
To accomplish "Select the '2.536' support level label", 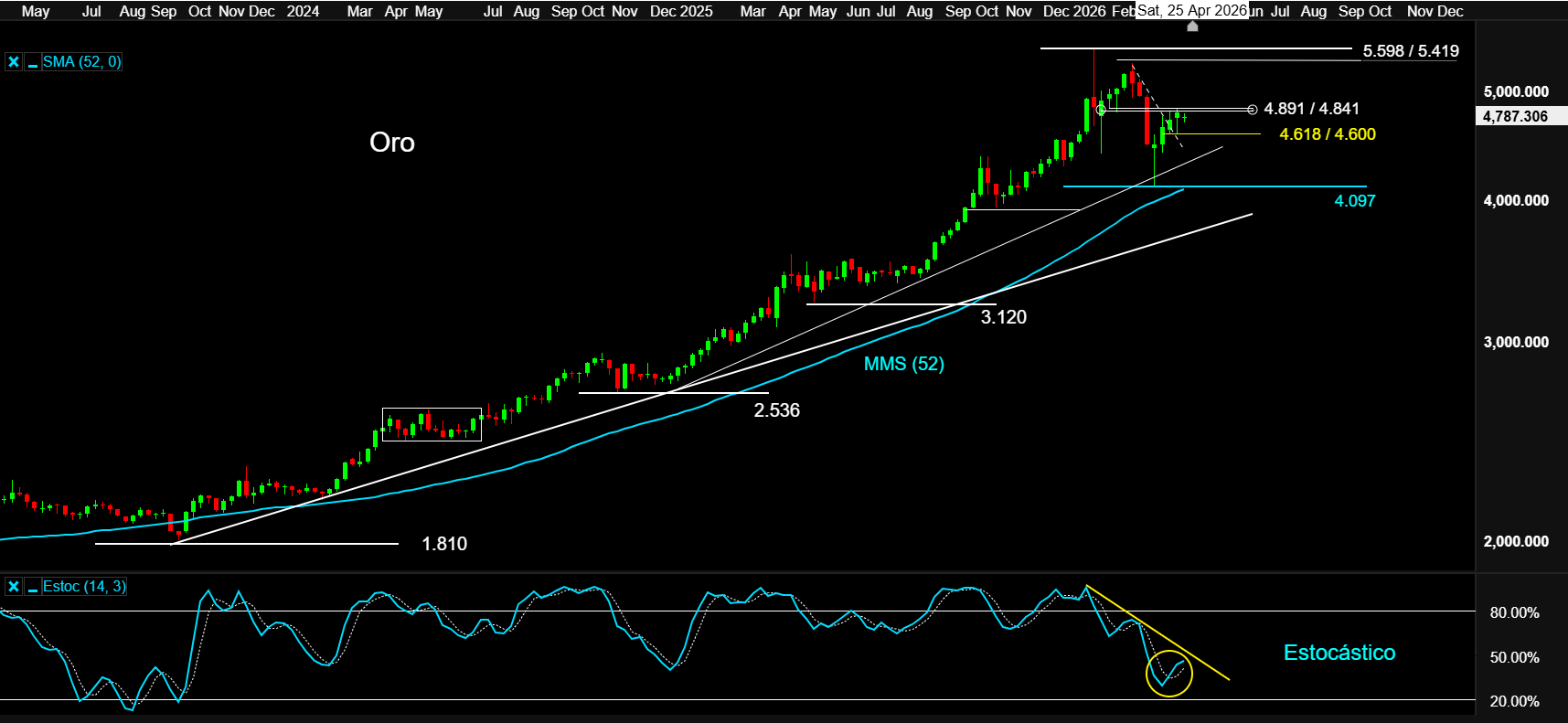I will pos(776,410).
